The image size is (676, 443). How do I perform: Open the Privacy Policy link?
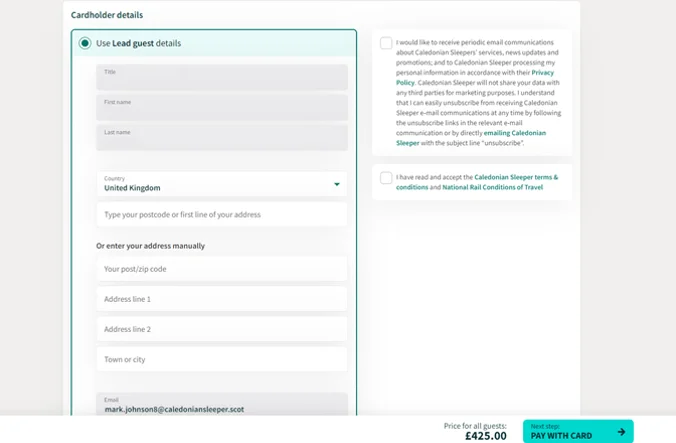[543, 72]
